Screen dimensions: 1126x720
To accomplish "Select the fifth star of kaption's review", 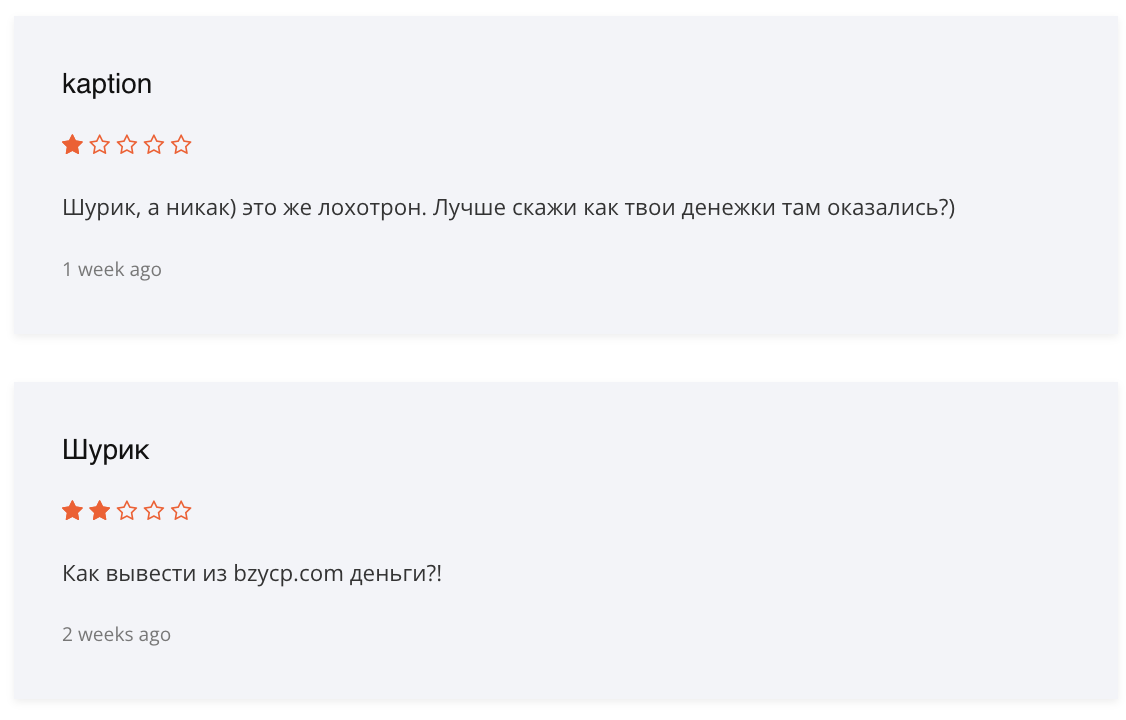I will [181, 144].
